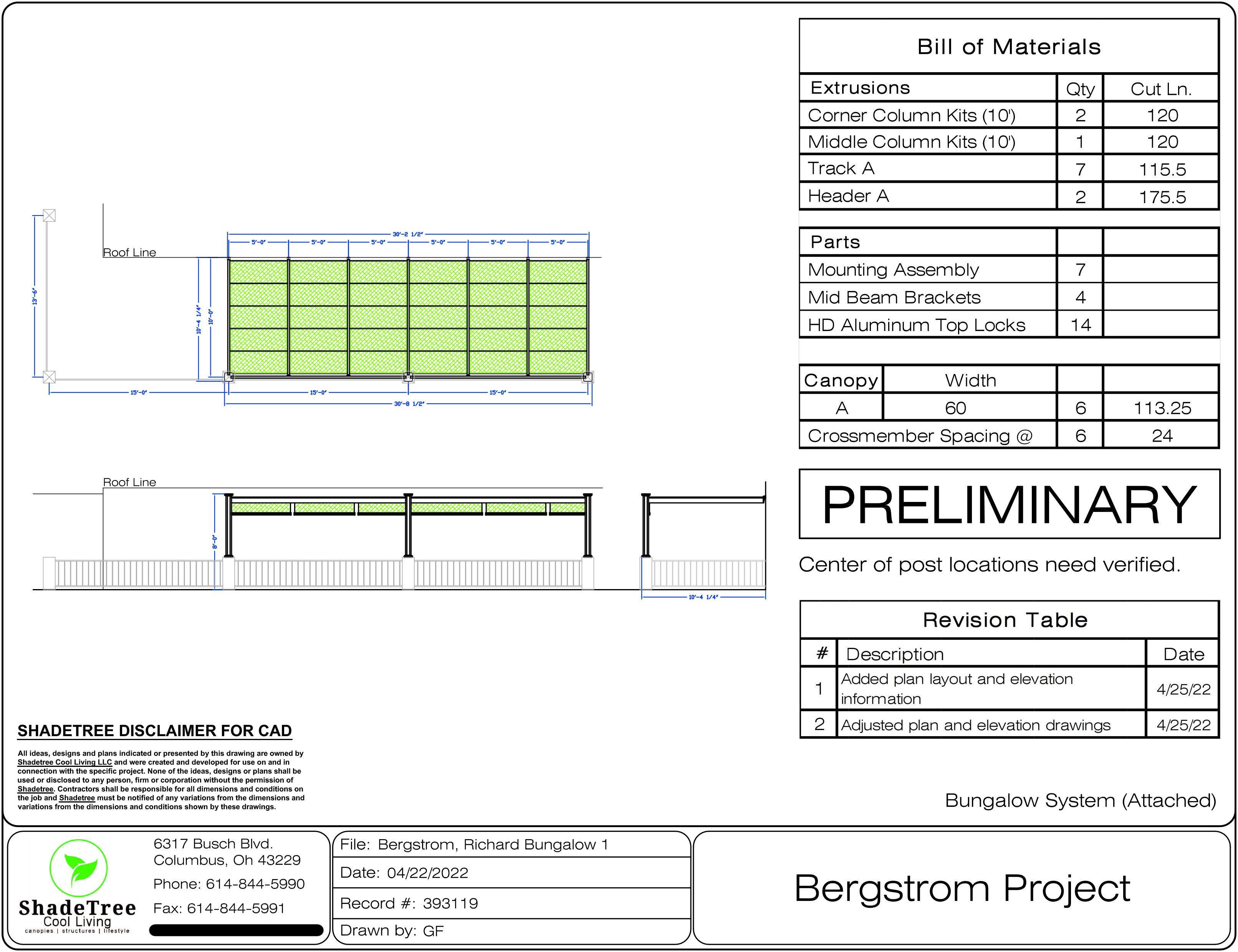
Task: Click the 175.5 cut length value
Action: tap(1162, 197)
